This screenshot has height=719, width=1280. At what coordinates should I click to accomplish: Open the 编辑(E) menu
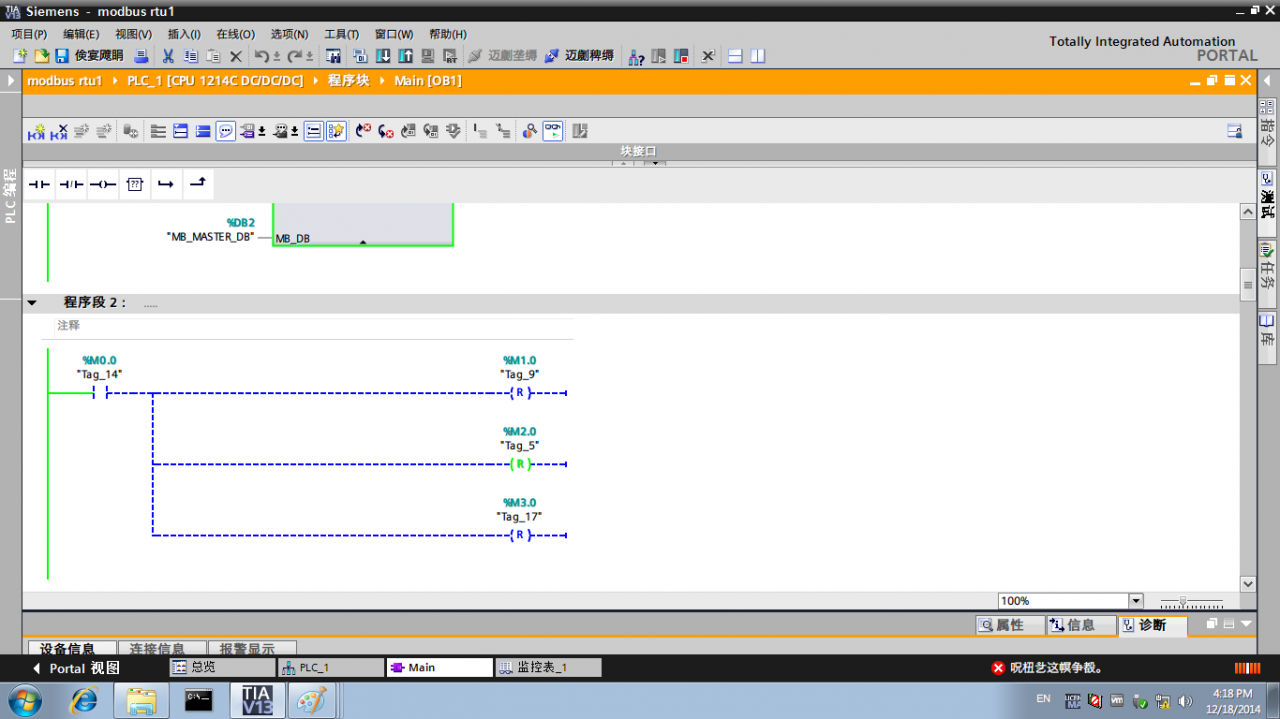[x=81, y=34]
